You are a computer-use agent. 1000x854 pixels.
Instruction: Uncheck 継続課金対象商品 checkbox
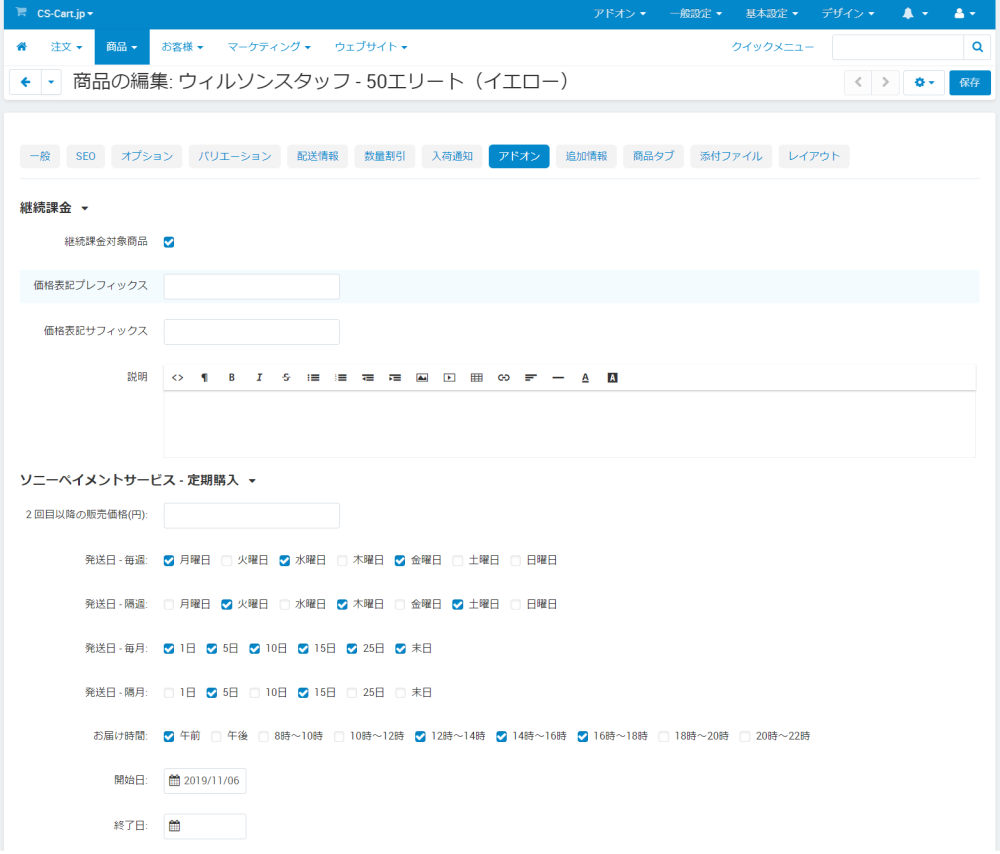tap(169, 242)
